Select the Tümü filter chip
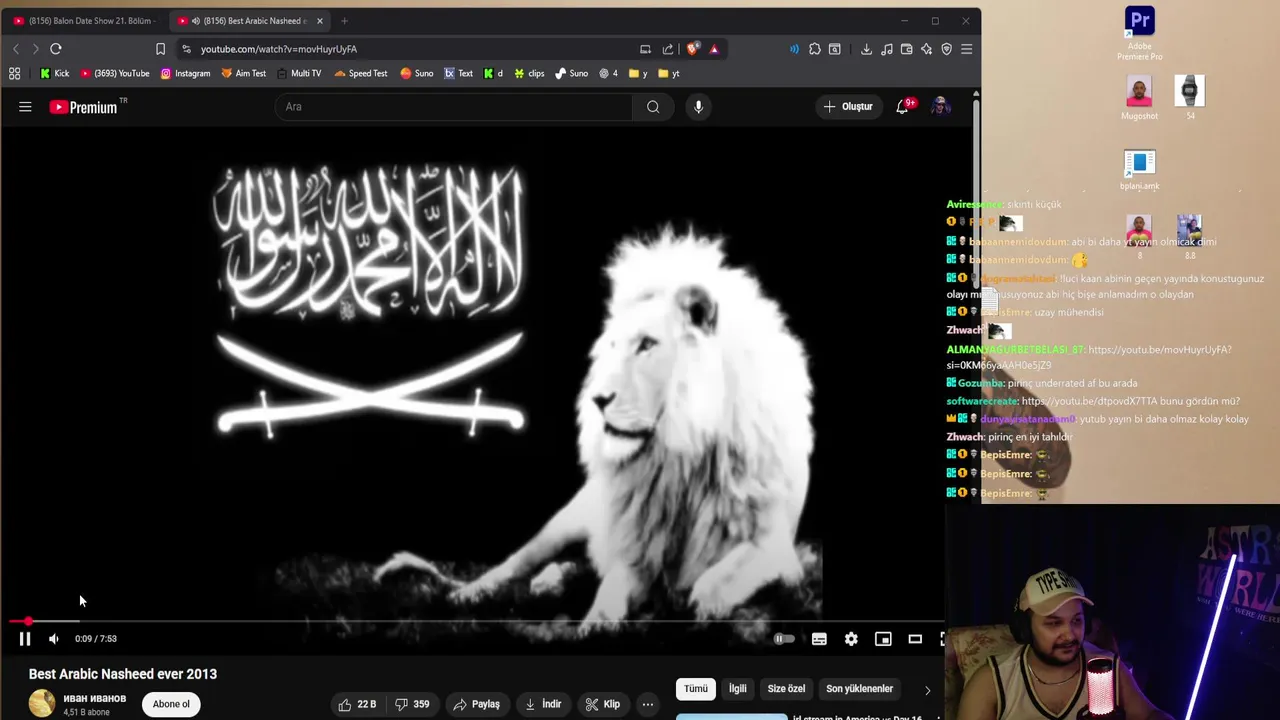This screenshot has height=720, width=1280. [x=696, y=689]
